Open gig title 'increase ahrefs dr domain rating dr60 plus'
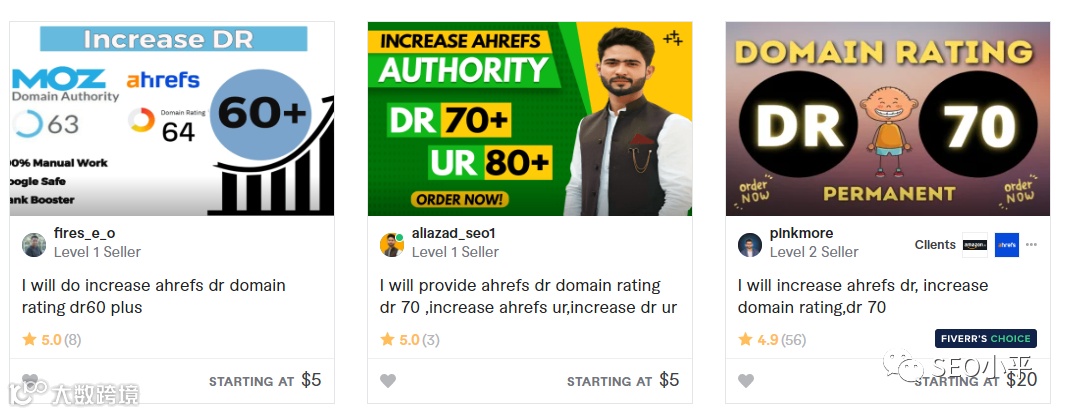 click(x=154, y=296)
